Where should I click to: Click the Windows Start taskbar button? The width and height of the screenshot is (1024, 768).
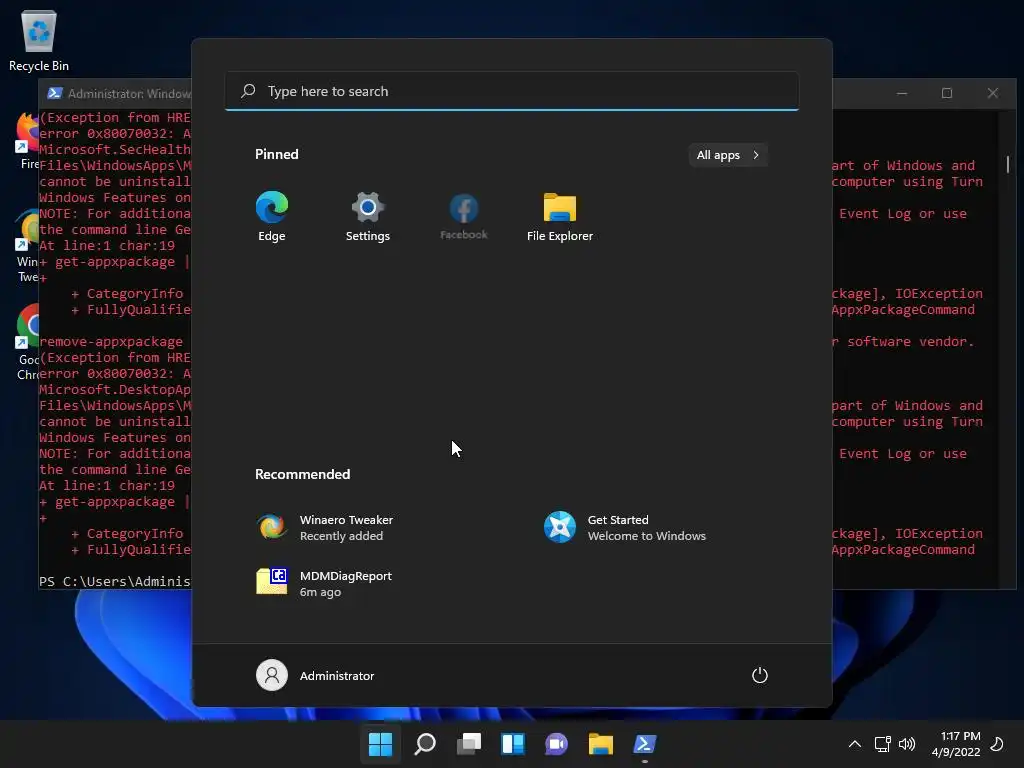click(380, 744)
